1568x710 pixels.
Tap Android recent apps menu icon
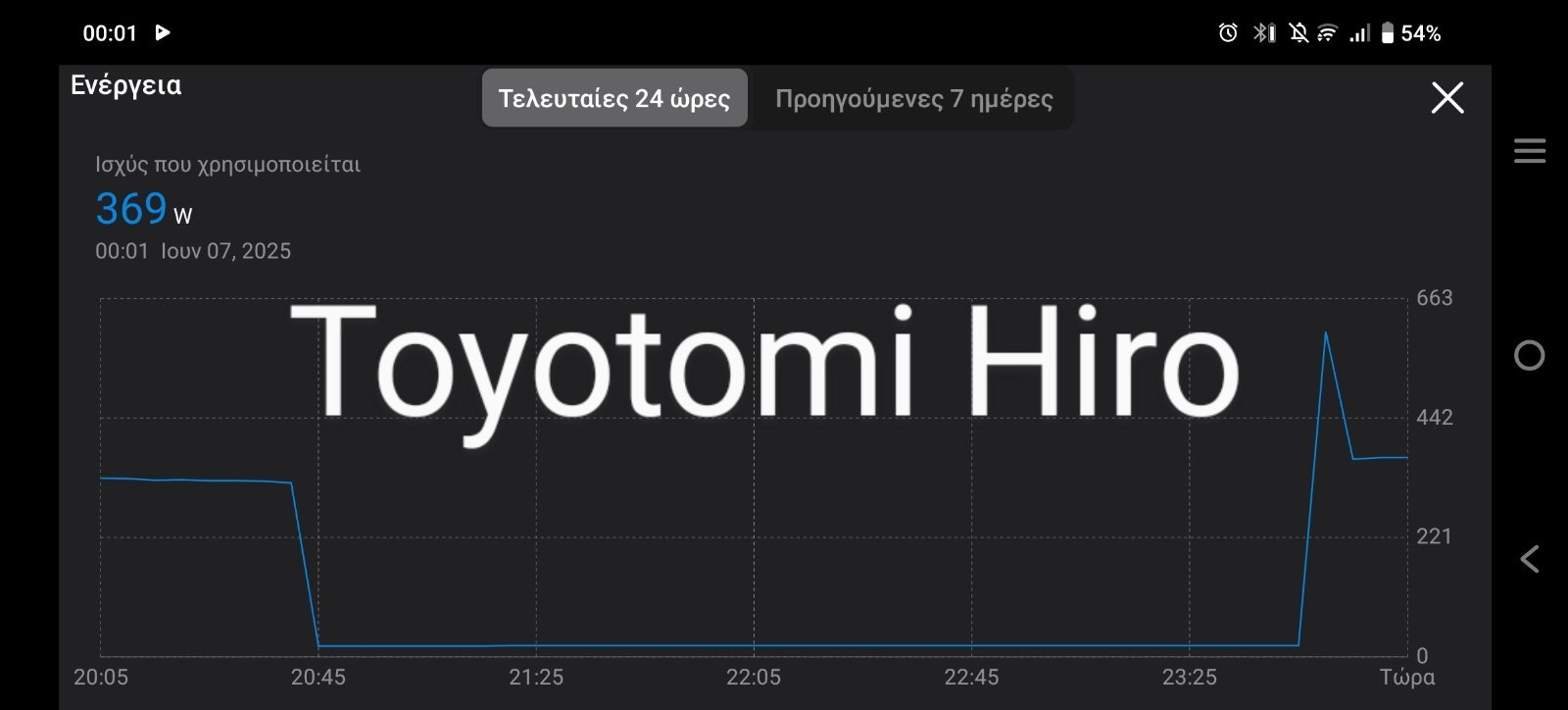[1530, 151]
